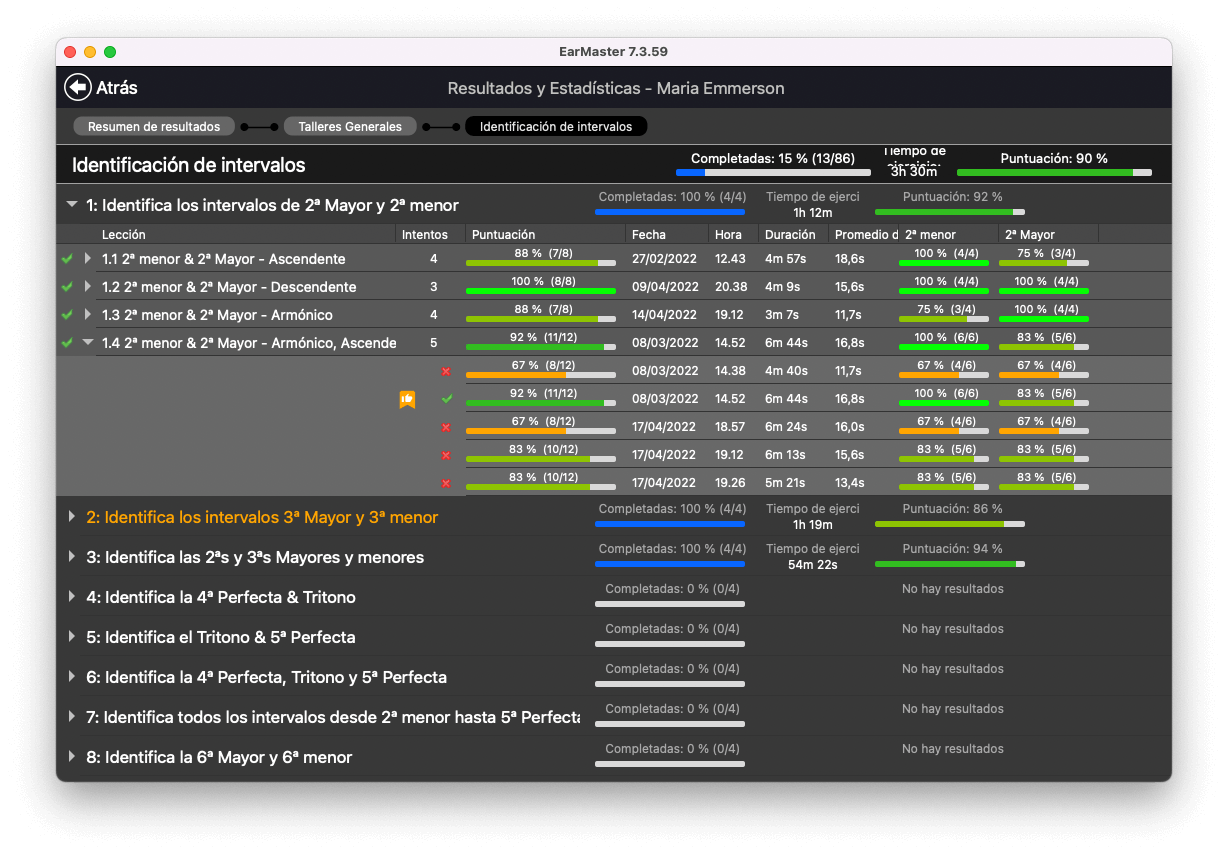Viewport: 1228px width, 856px height.
Task: Click green checkmark beside lesson 1.1
Action: 67,259
